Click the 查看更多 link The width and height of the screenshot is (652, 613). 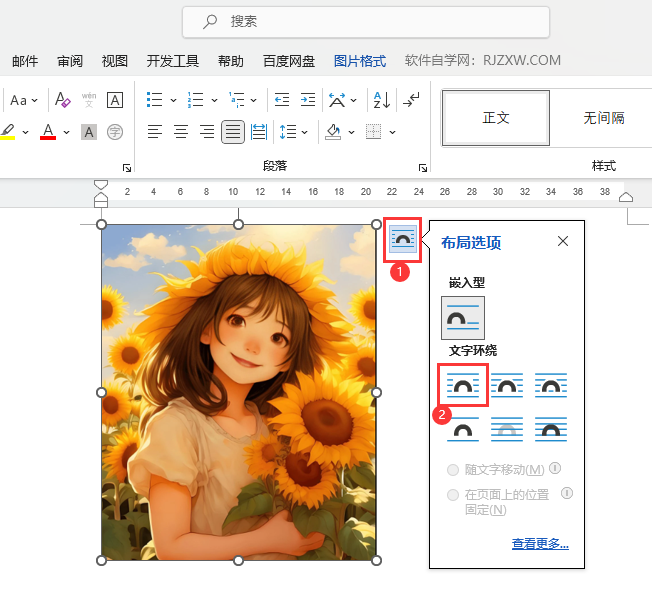(x=540, y=544)
